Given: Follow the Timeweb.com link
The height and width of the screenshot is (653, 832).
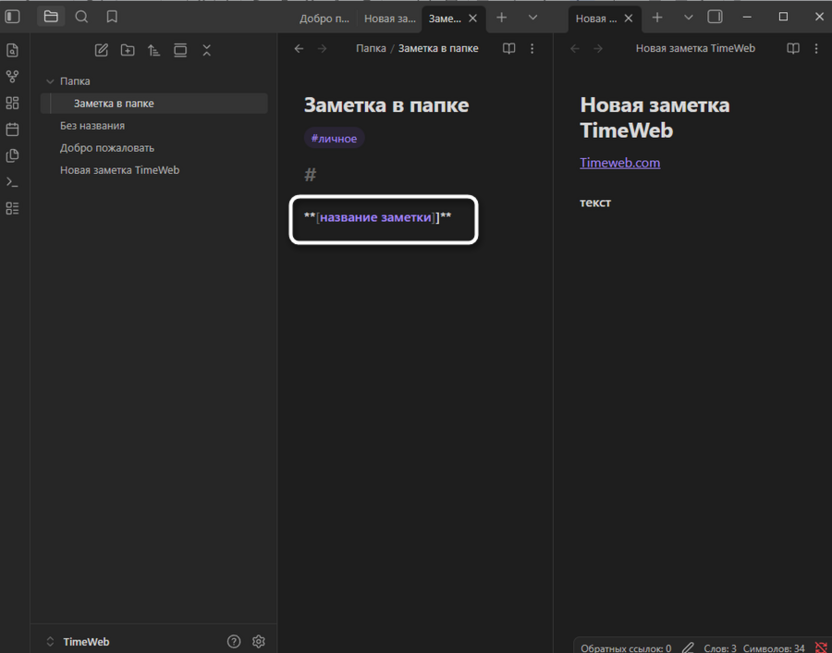Looking at the screenshot, I should [619, 163].
